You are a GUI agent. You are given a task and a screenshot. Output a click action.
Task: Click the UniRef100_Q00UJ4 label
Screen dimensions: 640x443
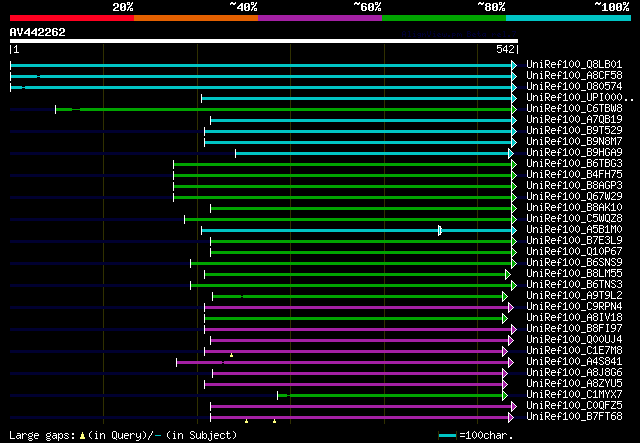(574, 340)
